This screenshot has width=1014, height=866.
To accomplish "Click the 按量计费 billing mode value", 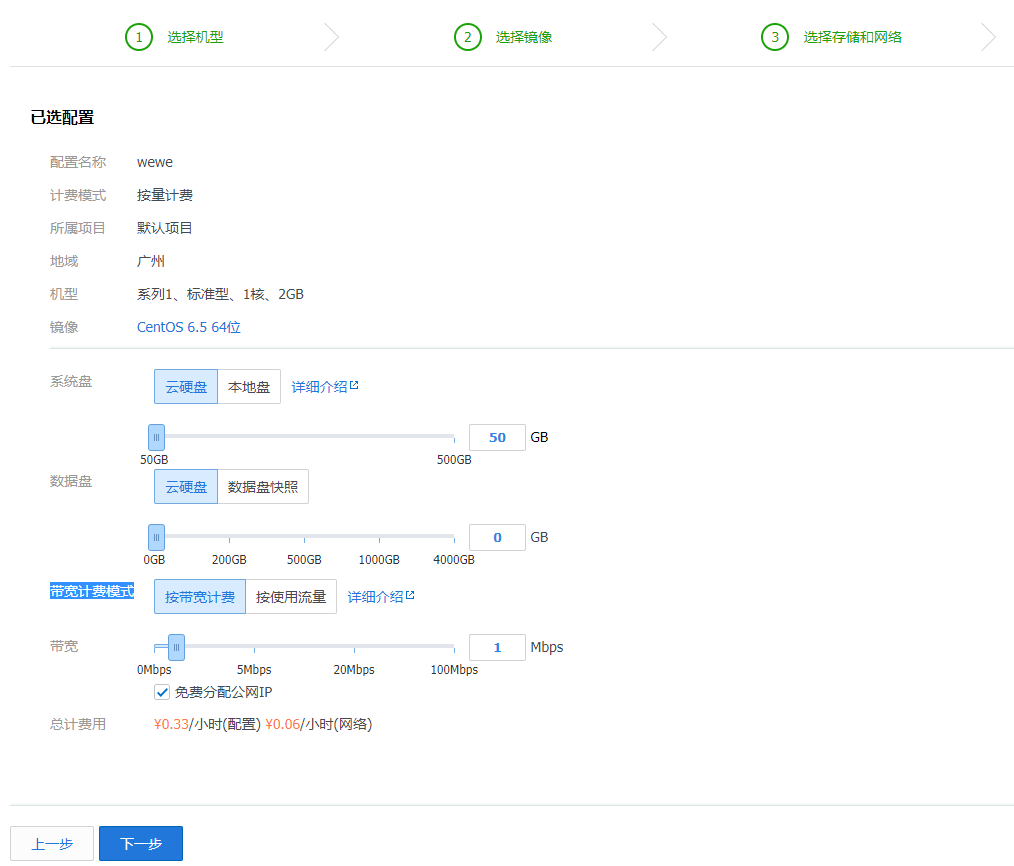I will pos(165,195).
